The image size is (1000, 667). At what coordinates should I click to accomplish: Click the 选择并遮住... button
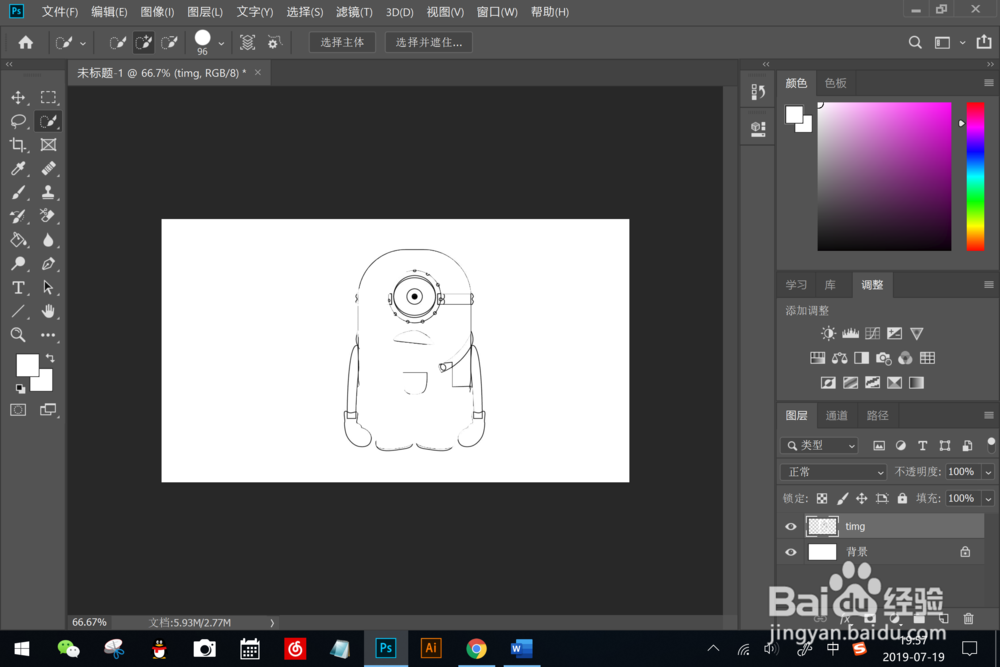pos(429,43)
